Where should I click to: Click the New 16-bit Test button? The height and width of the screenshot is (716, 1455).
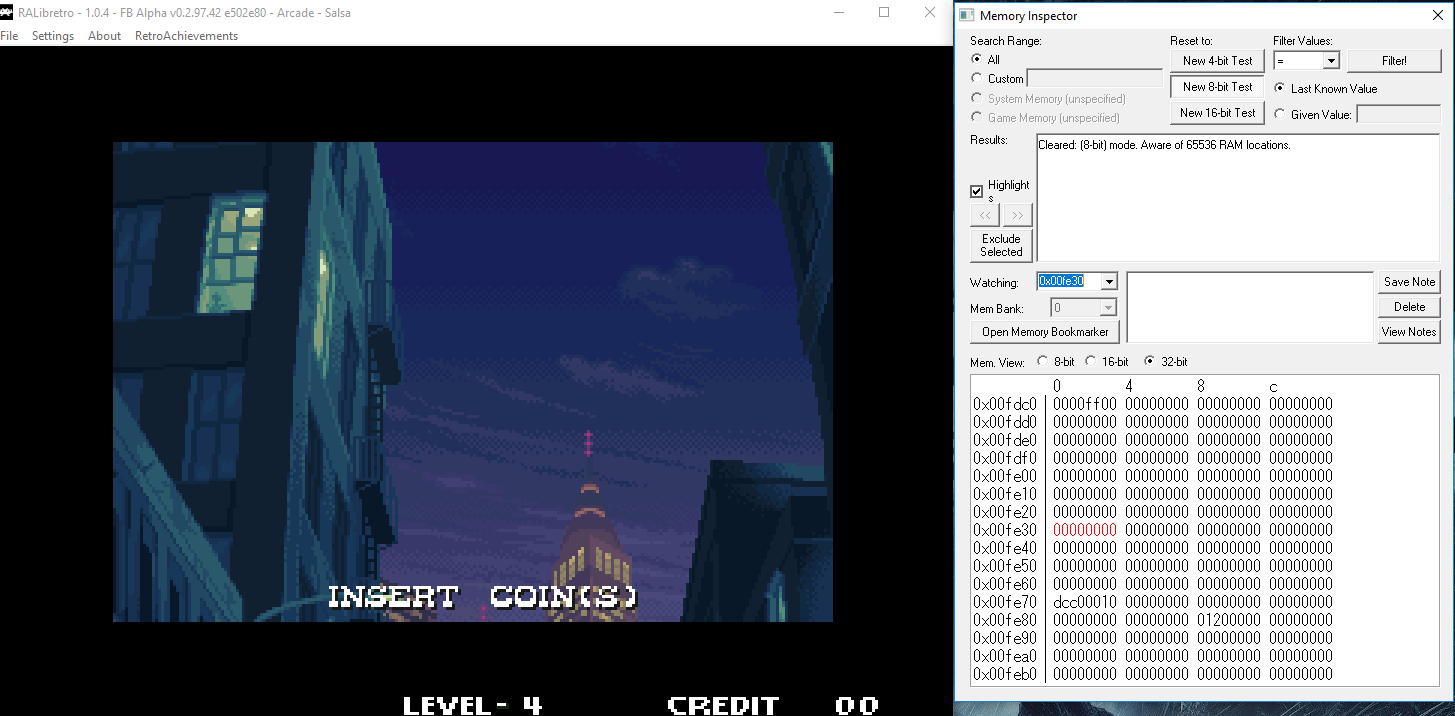(x=1217, y=113)
